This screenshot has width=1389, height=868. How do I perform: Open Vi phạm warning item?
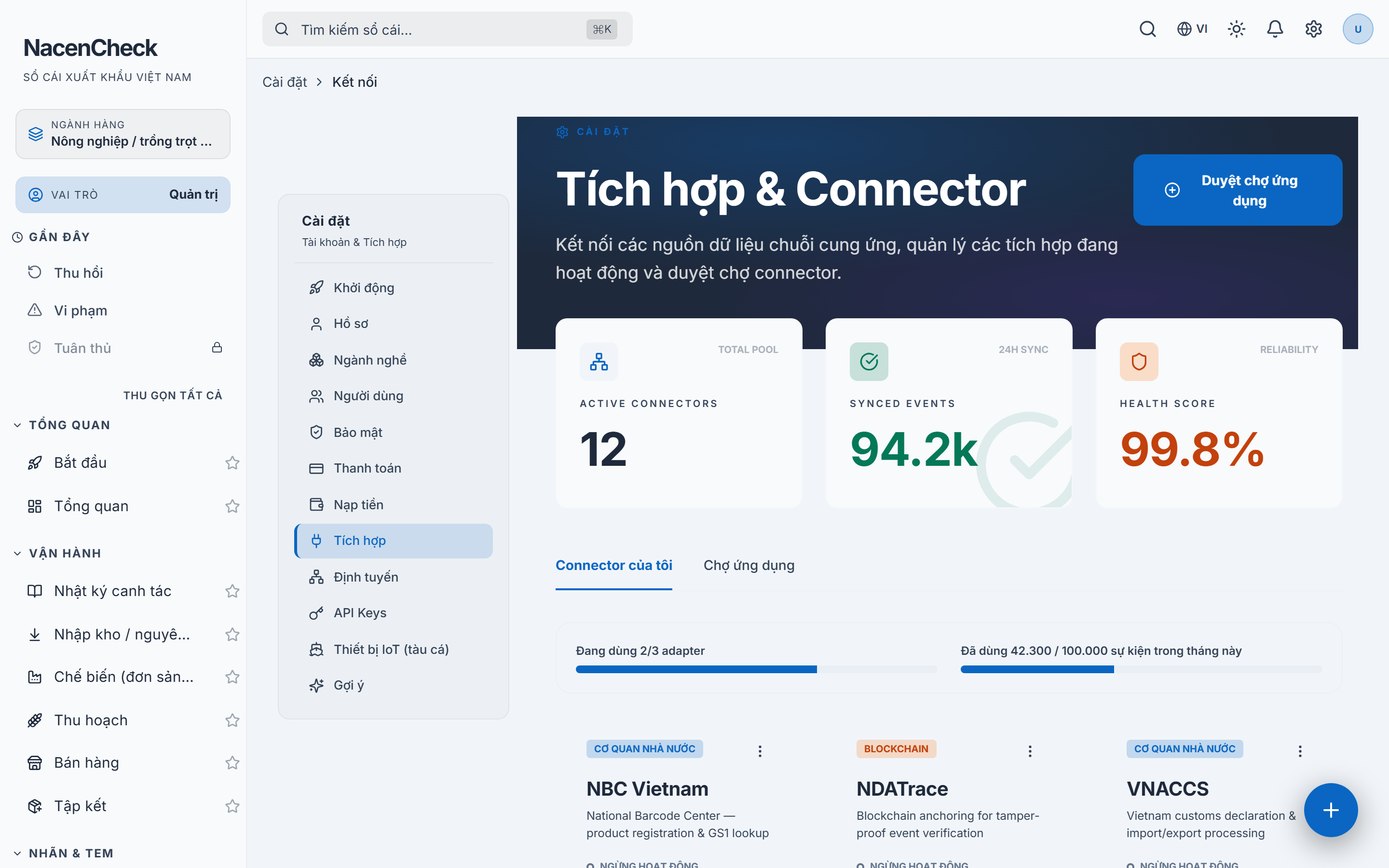click(123, 311)
